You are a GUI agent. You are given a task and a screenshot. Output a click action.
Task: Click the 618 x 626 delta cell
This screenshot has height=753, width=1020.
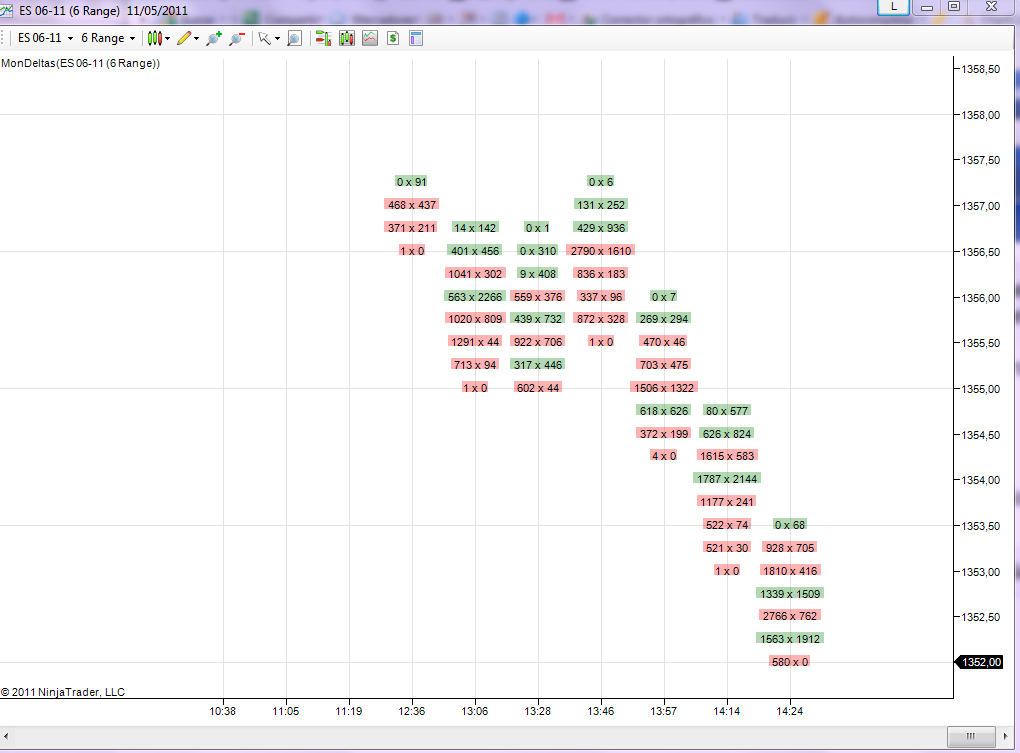tap(664, 411)
